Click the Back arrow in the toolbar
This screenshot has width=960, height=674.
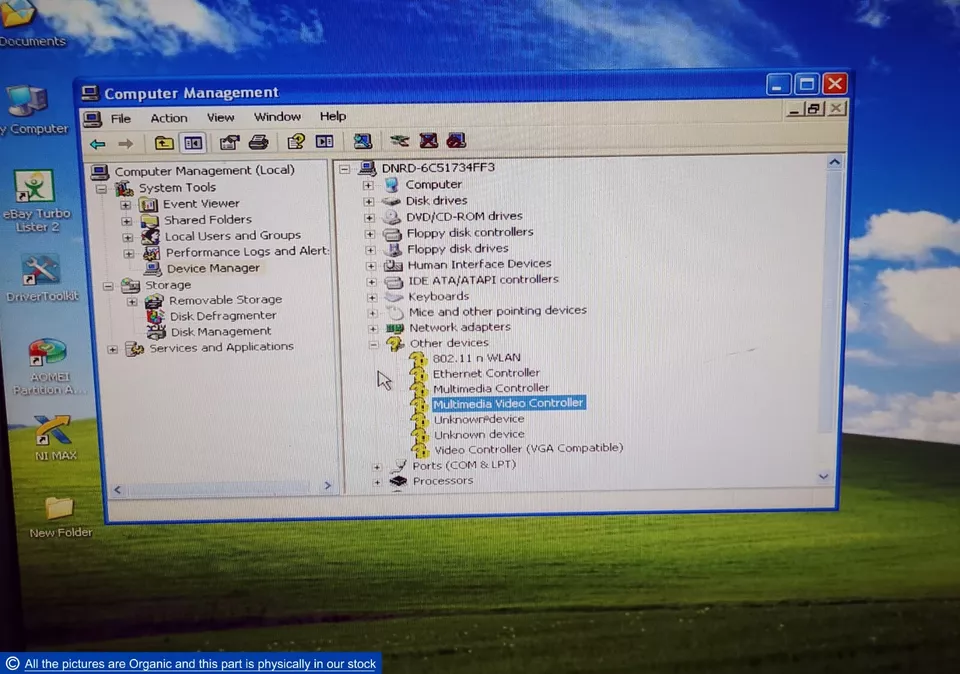click(x=97, y=144)
